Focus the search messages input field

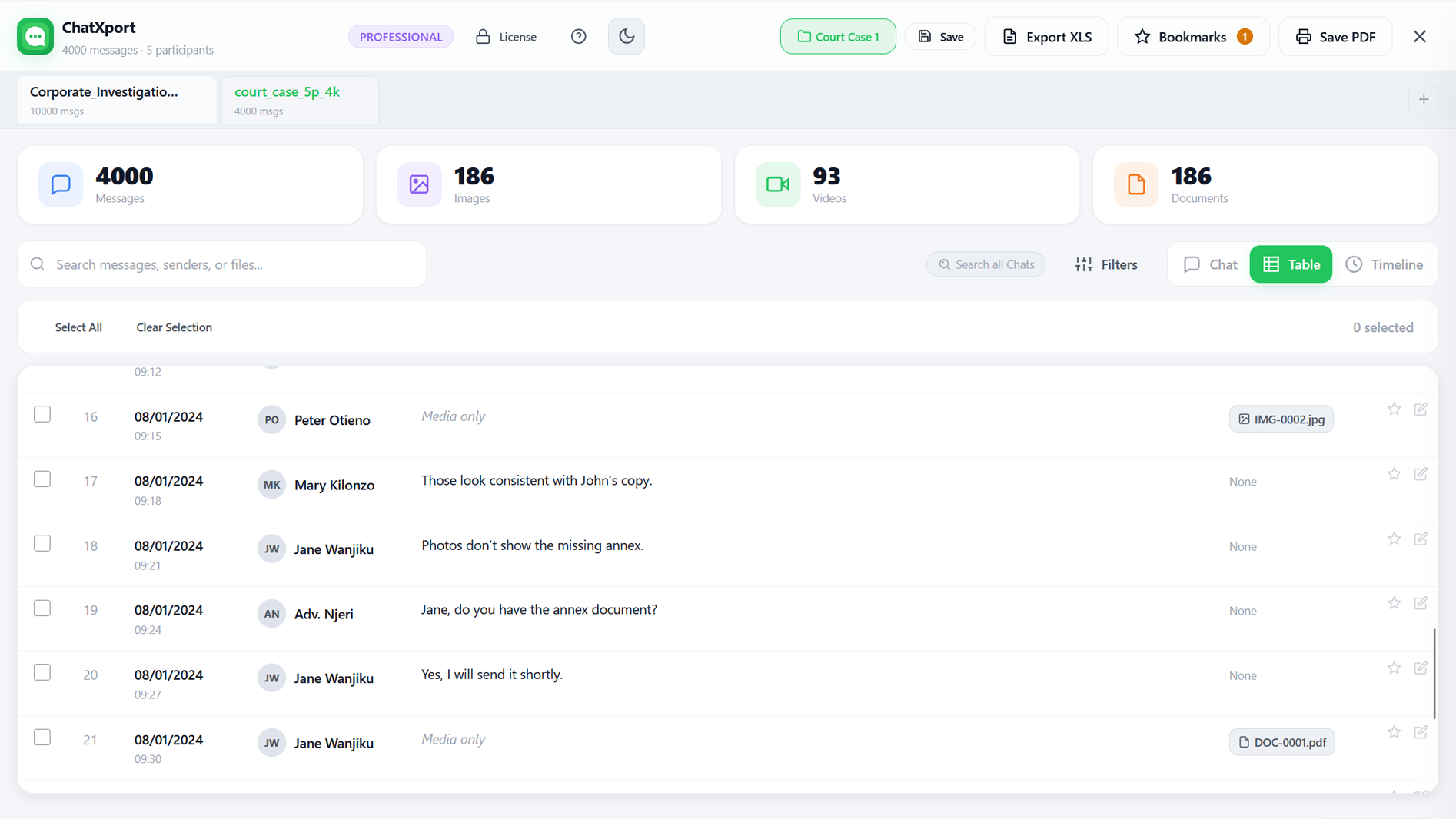point(231,264)
